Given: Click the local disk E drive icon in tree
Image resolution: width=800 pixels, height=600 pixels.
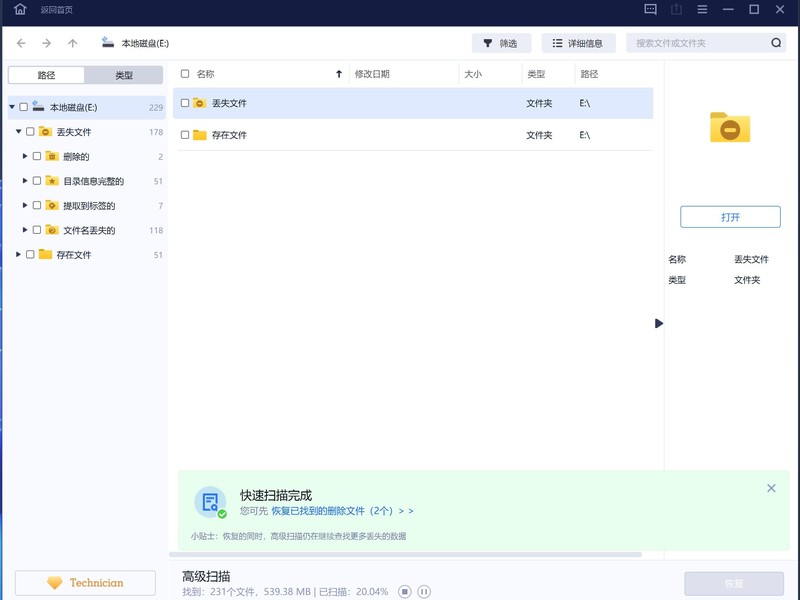Looking at the screenshot, I should click(38, 107).
